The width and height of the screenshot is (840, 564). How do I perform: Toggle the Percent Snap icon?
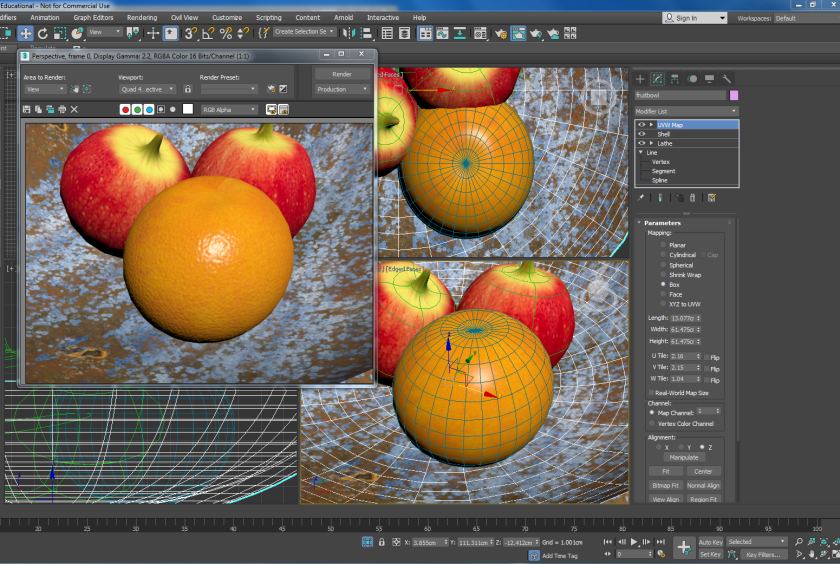(226, 33)
